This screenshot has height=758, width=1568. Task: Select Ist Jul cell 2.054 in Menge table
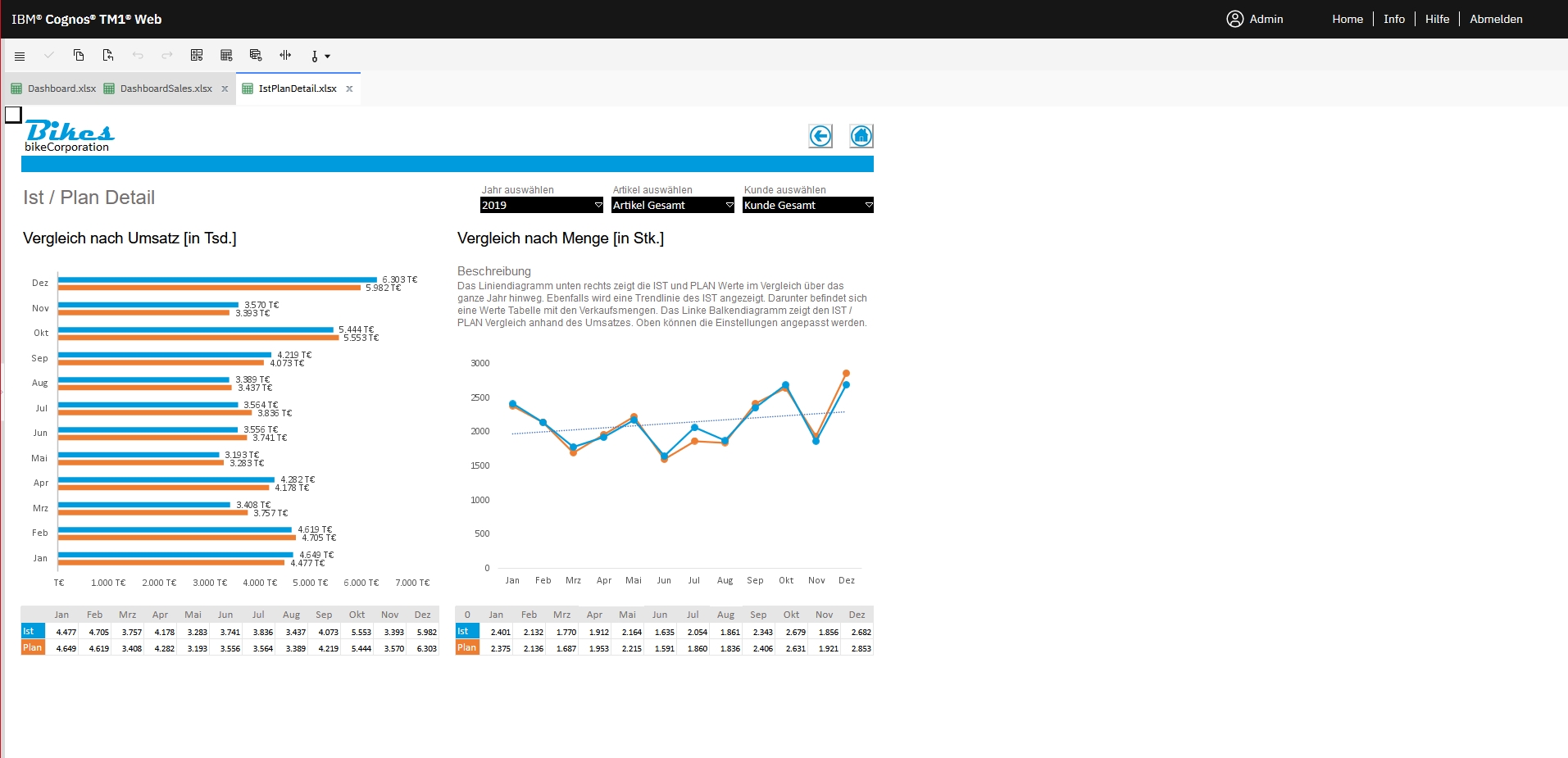693,632
